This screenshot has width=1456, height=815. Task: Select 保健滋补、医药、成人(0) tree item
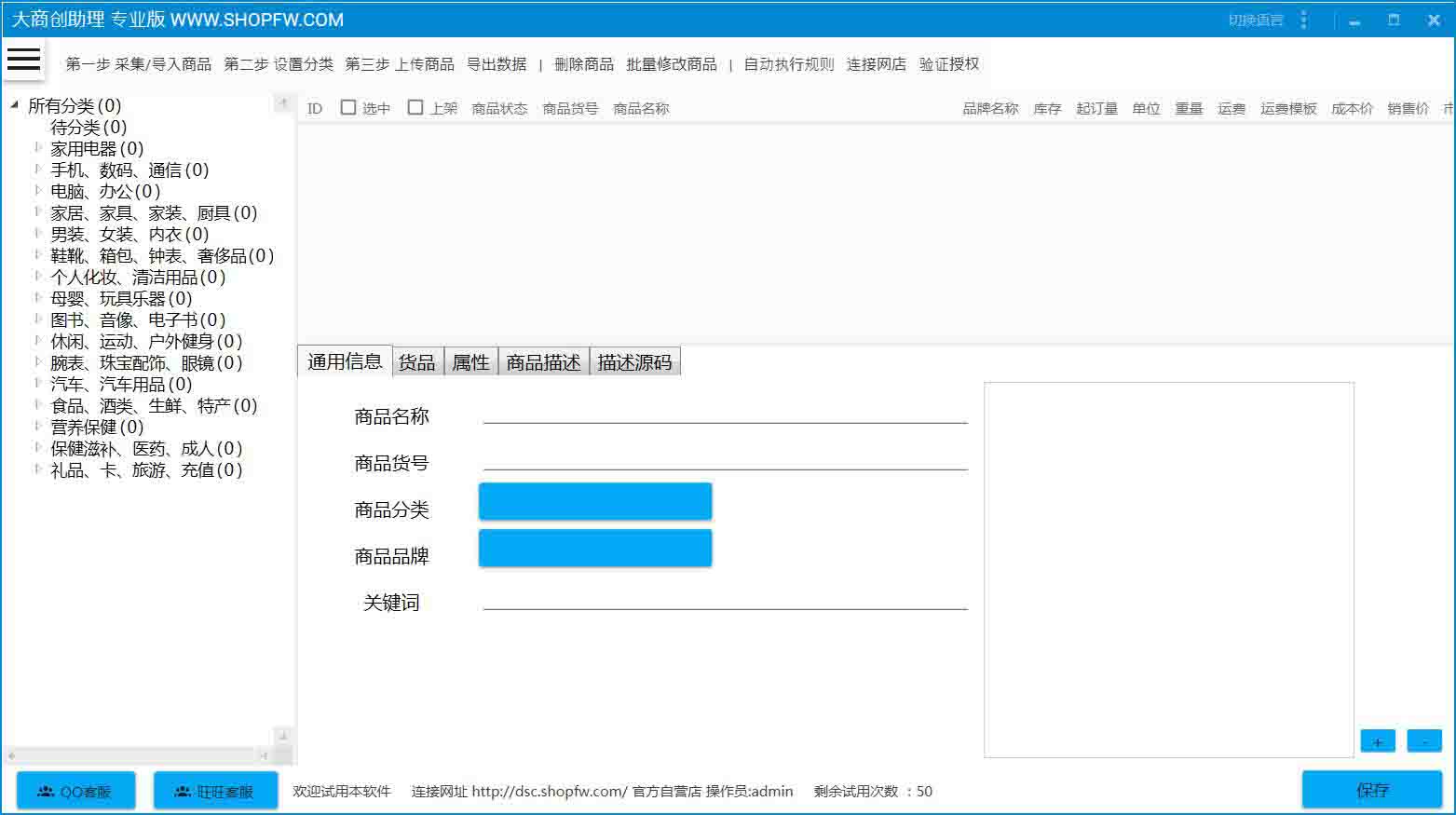[x=146, y=448]
